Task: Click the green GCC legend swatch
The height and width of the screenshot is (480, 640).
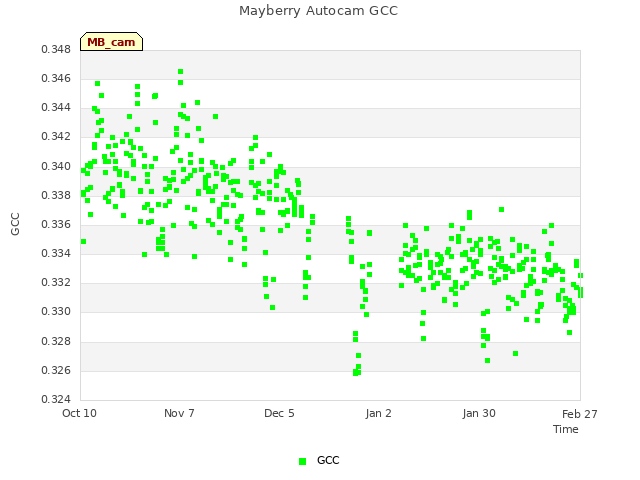Action: point(302,461)
